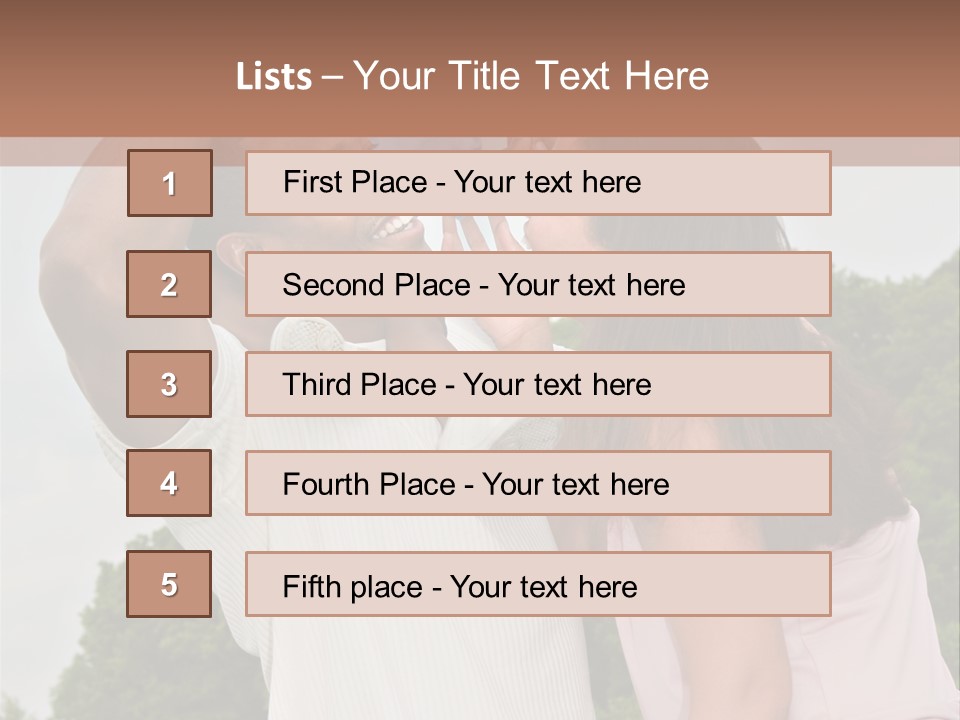Click the number 1 box
Viewport: 960px width, 720px height.
pos(169,183)
